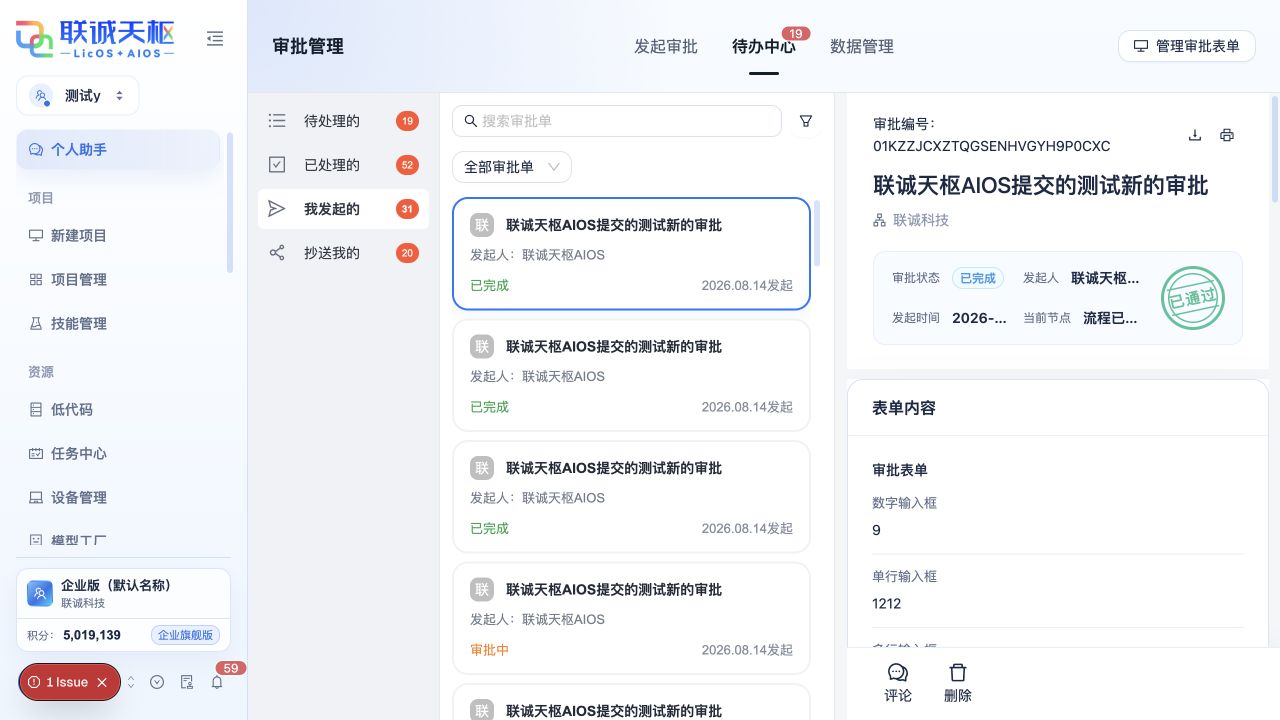This screenshot has width=1280, height=720.
Task: Print the approval with the printer icon
Action: (x=1227, y=135)
